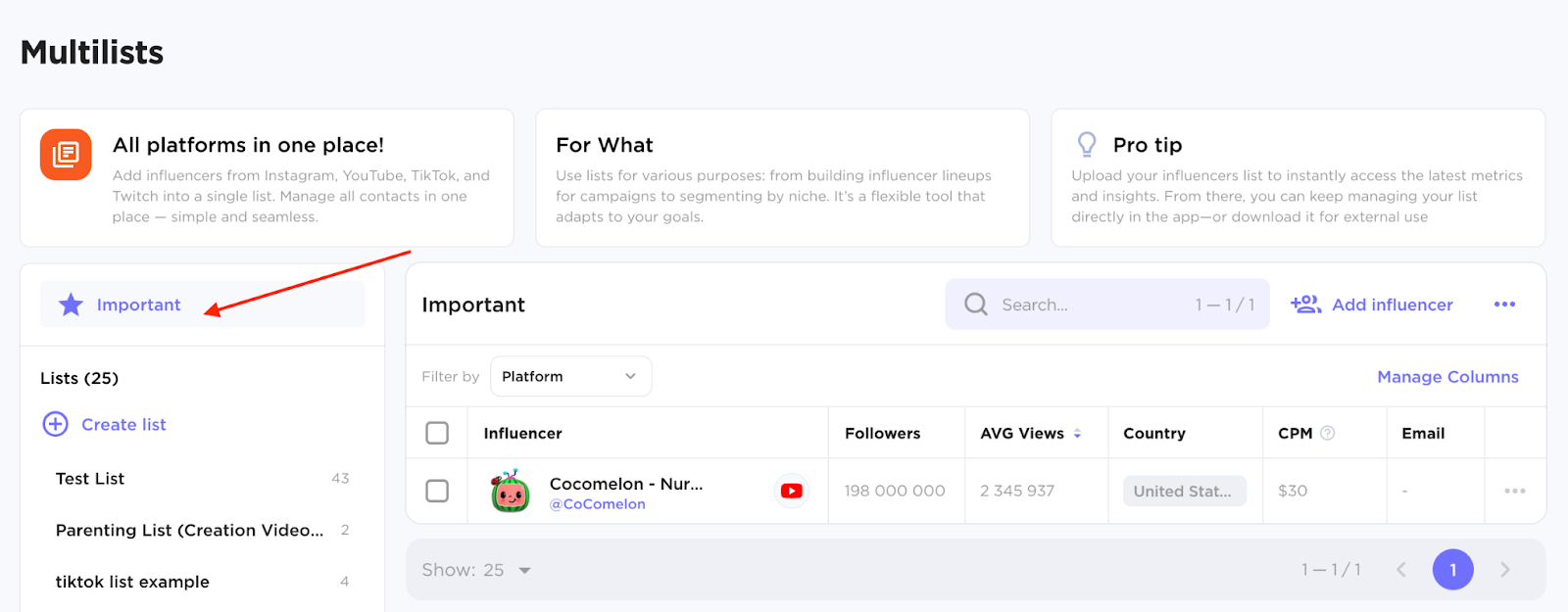Image resolution: width=1568 pixels, height=612 pixels.
Task: Open the three-dot menu for Important list
Action: (x=1504, y=305)
